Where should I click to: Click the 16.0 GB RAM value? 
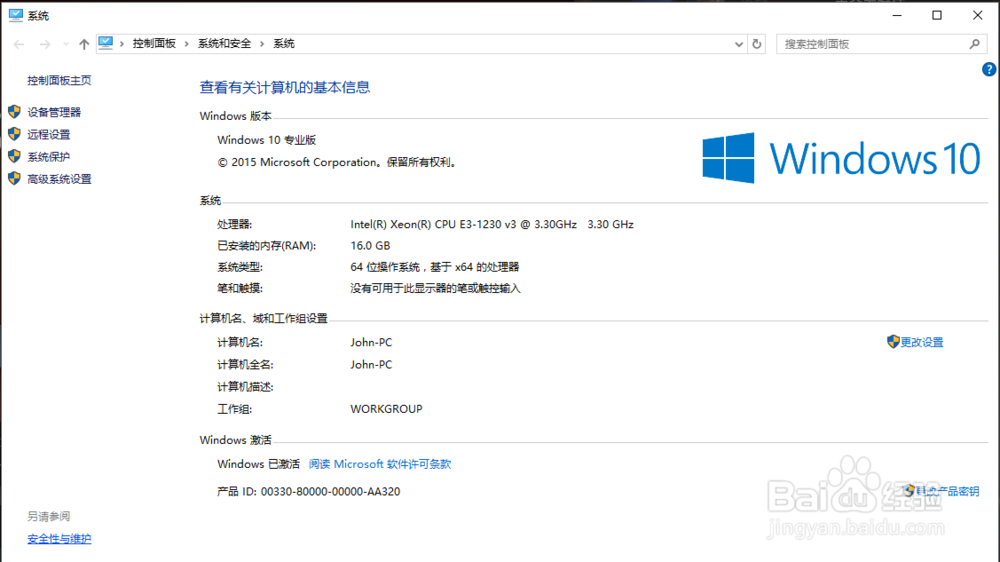pos(370,246)
